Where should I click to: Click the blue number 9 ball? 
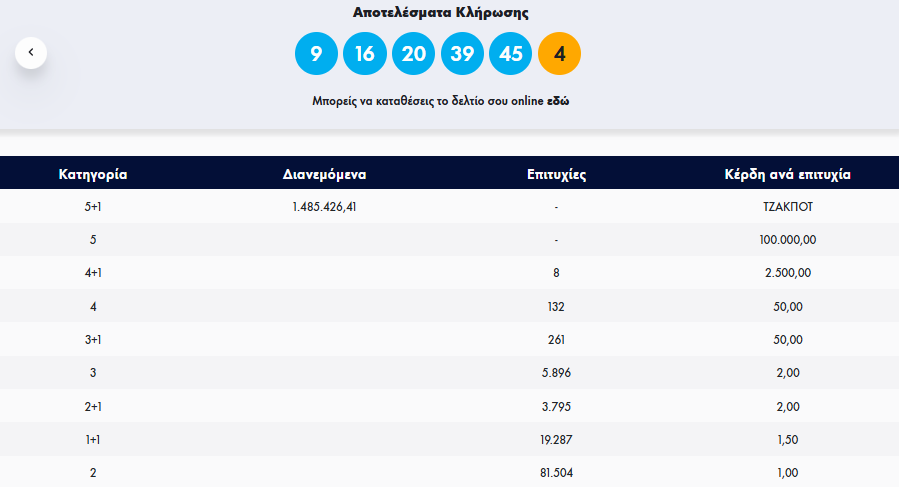pyautogui.click(x=316, y=54)
